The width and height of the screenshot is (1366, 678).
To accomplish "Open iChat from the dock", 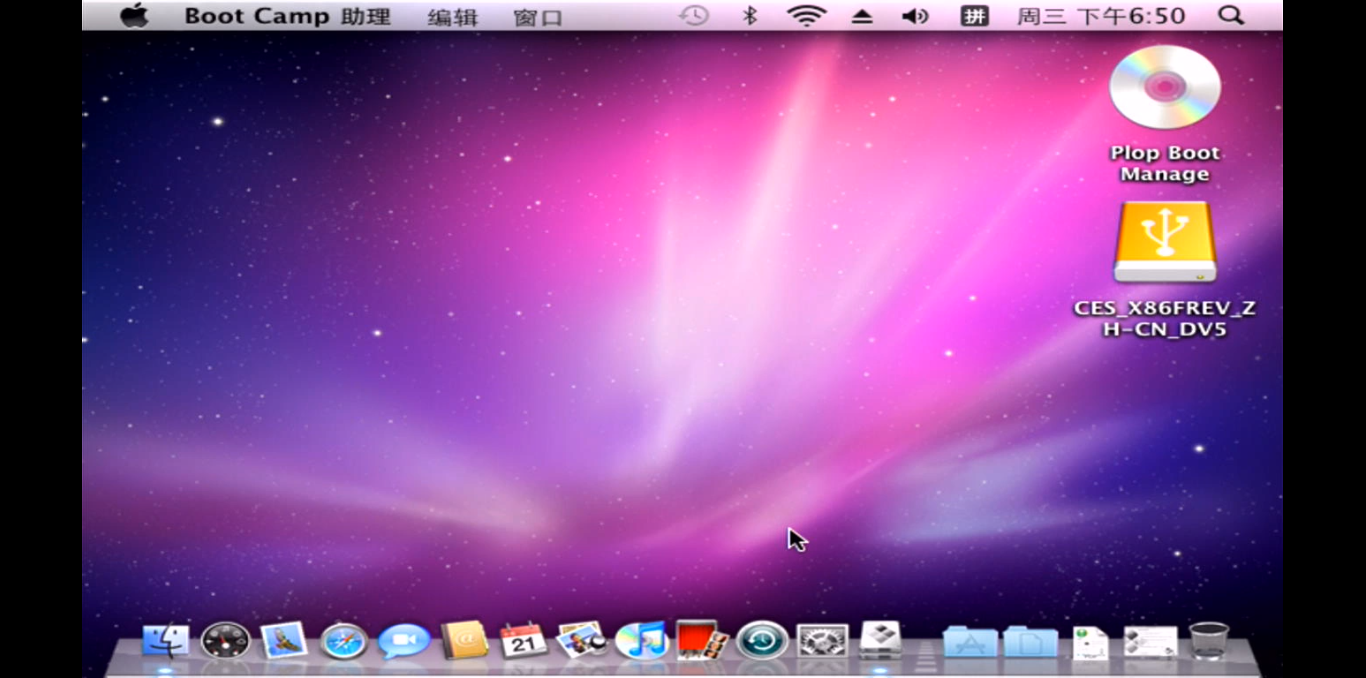I will tap(404, 641).
